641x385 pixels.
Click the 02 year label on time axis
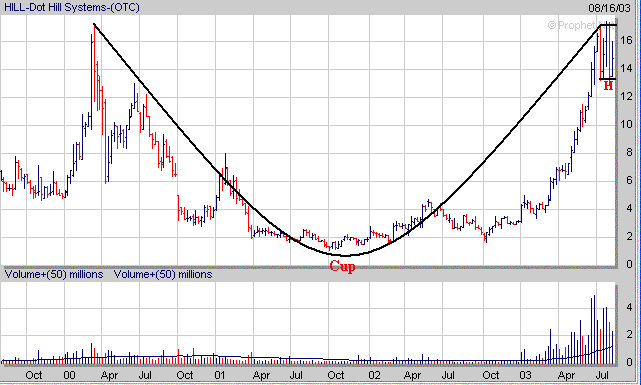374,375
